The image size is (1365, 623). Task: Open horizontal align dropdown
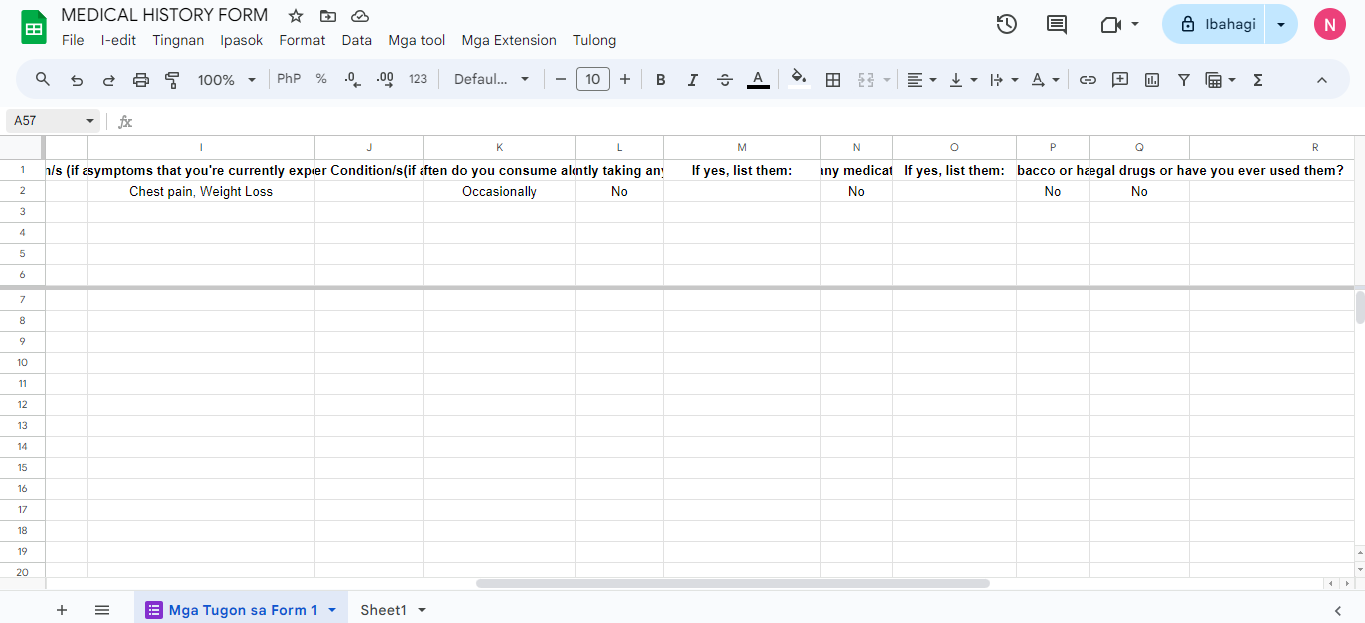921,79
